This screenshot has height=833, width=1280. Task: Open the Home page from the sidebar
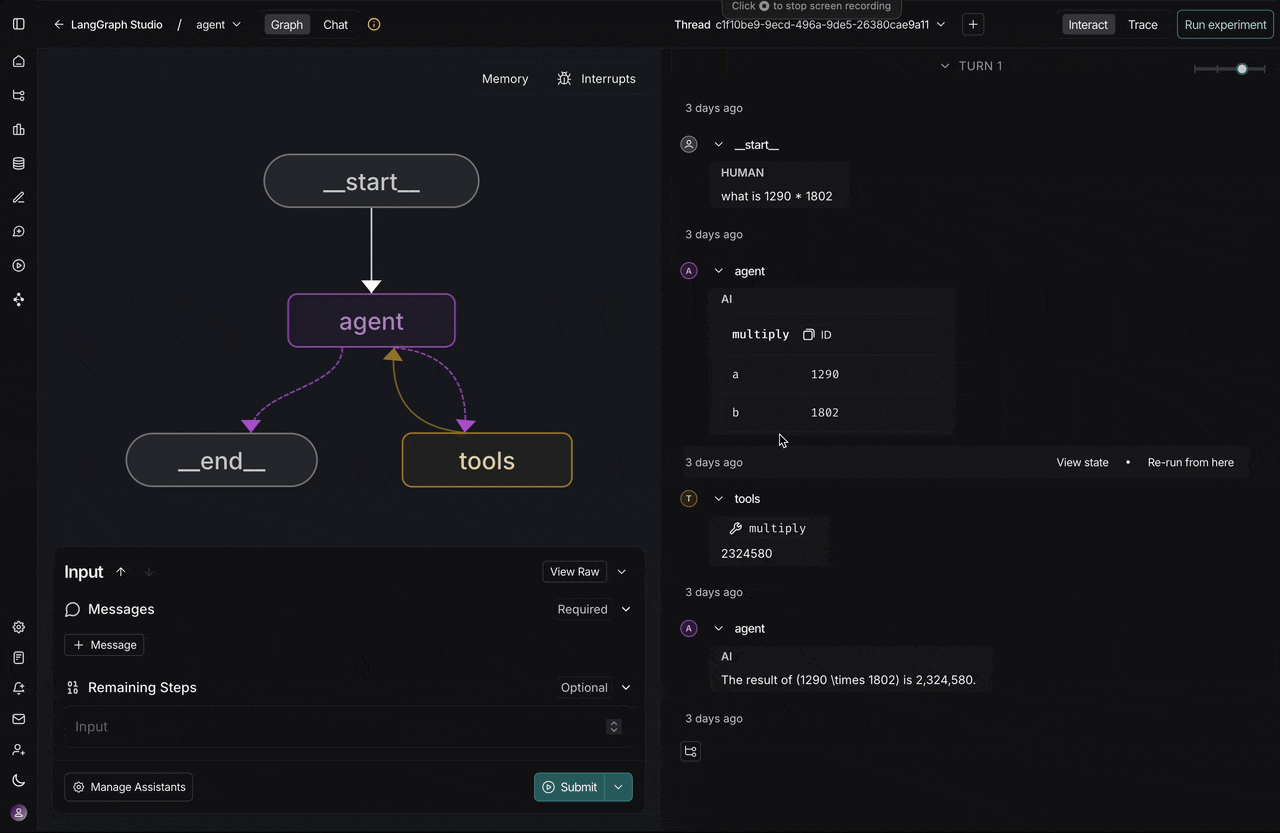point(18,61)
